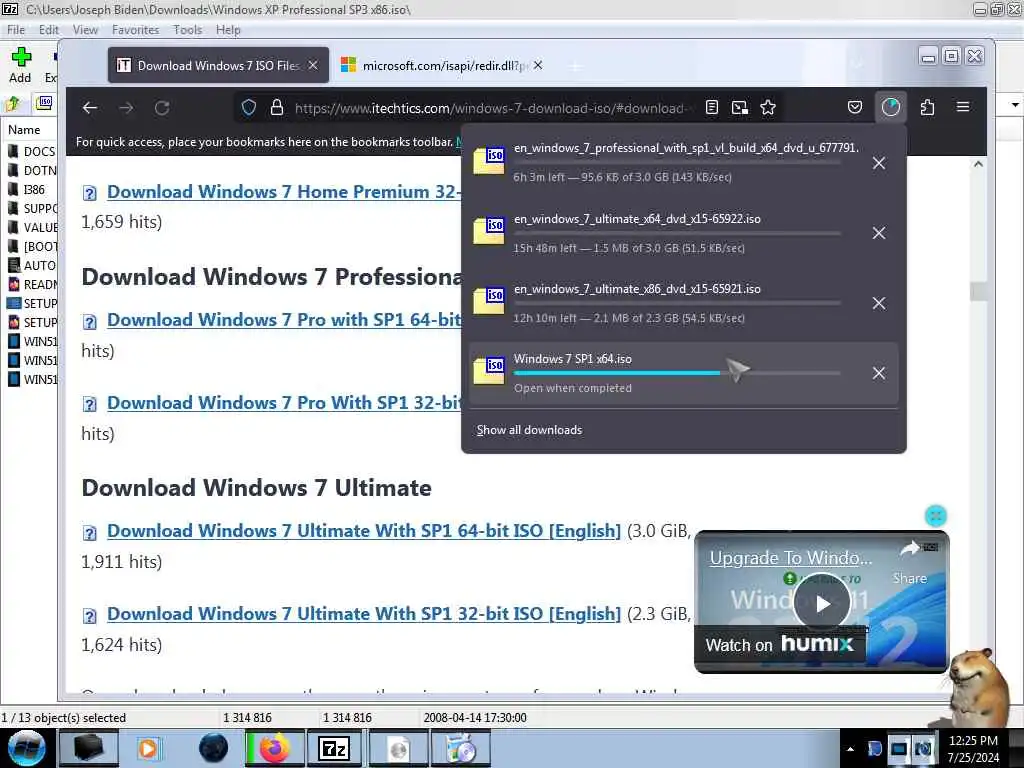Viewport: 1024px width, 768px height.
Task: Select [BOOT] folder in 7-Zip
Action: pyautogui.click(x=31, y=246)
